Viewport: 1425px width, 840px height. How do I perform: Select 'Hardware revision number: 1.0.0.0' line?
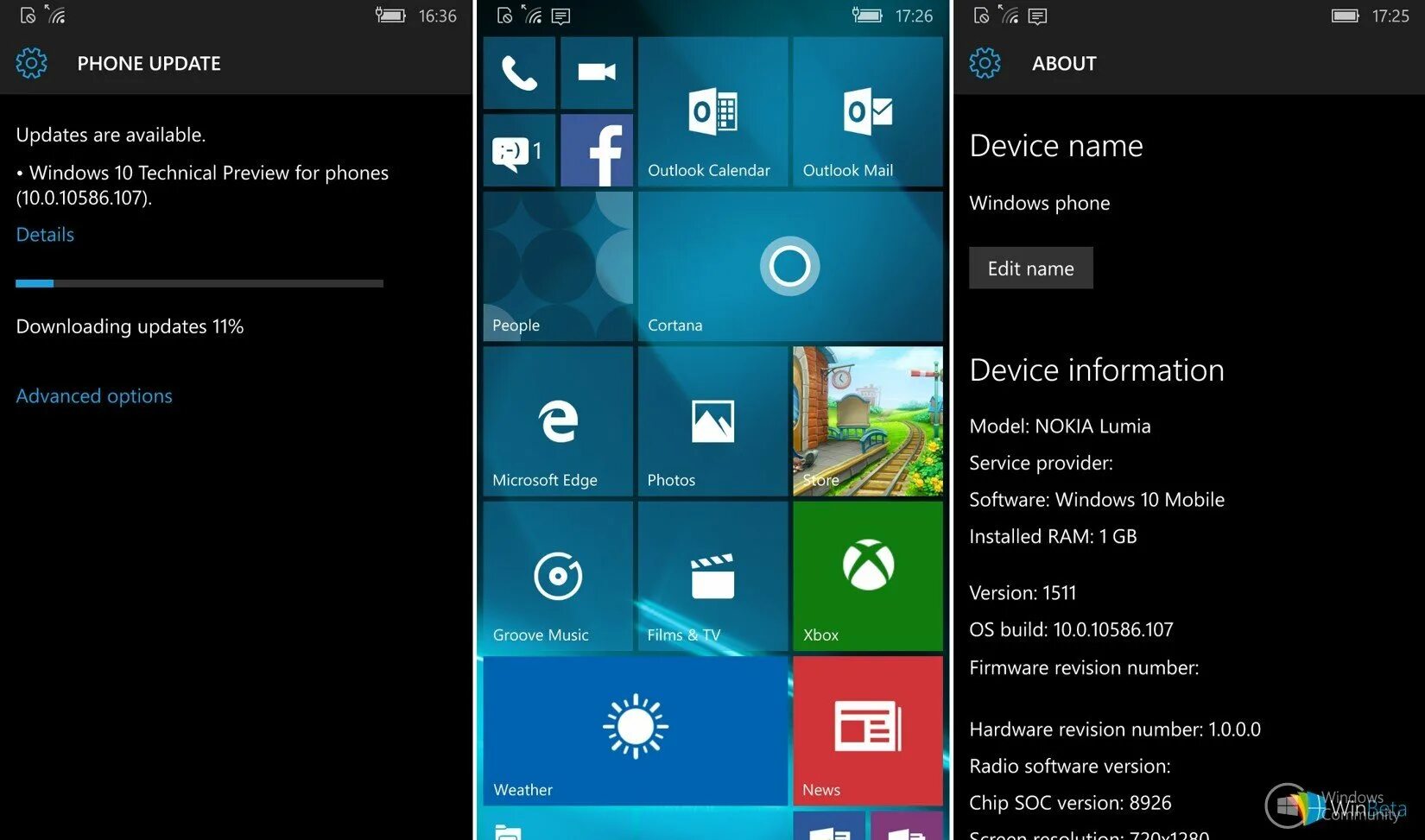(x=1115, y=729)
